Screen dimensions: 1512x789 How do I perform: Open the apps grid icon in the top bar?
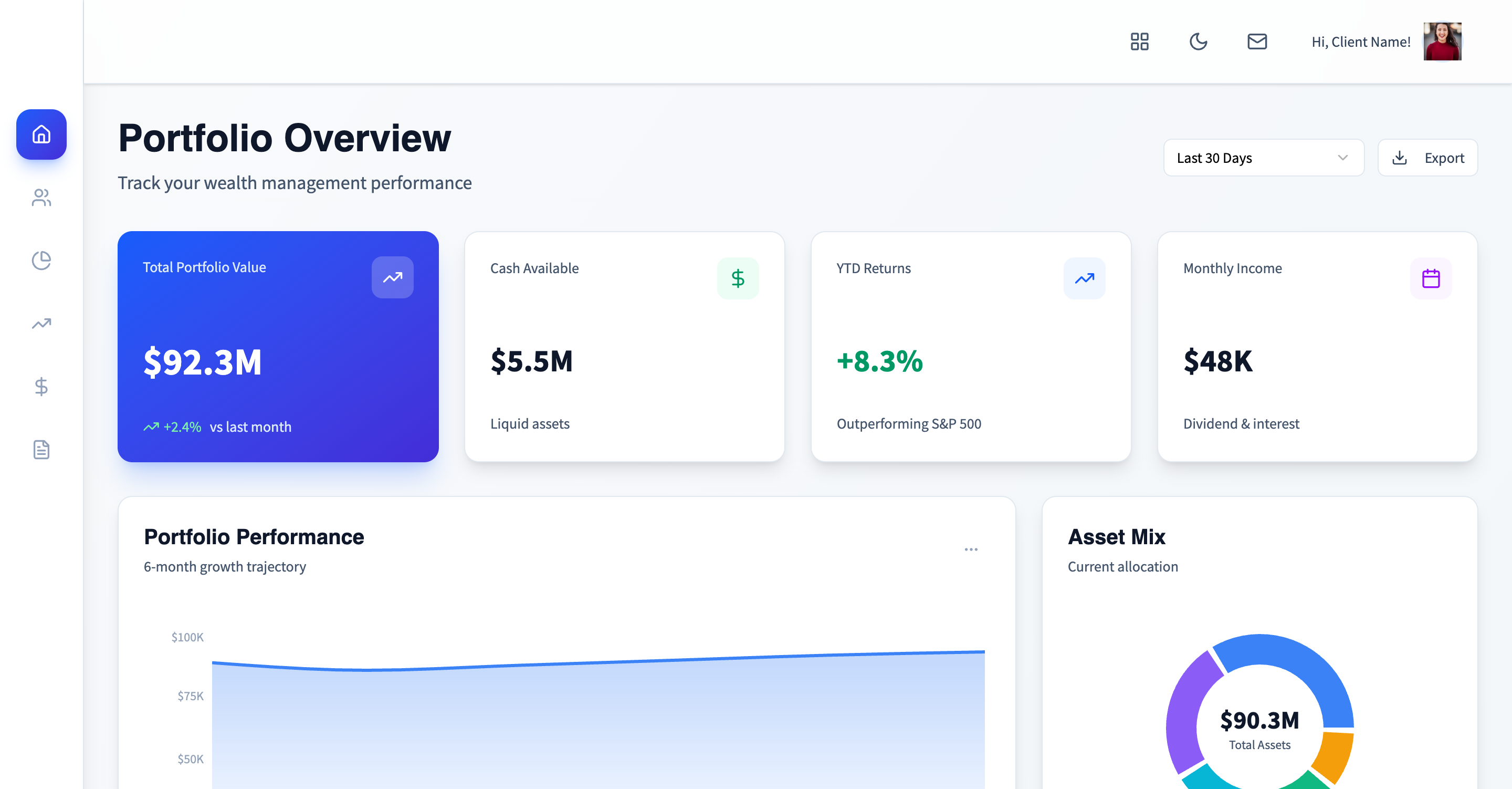(x=1139, y=41)
